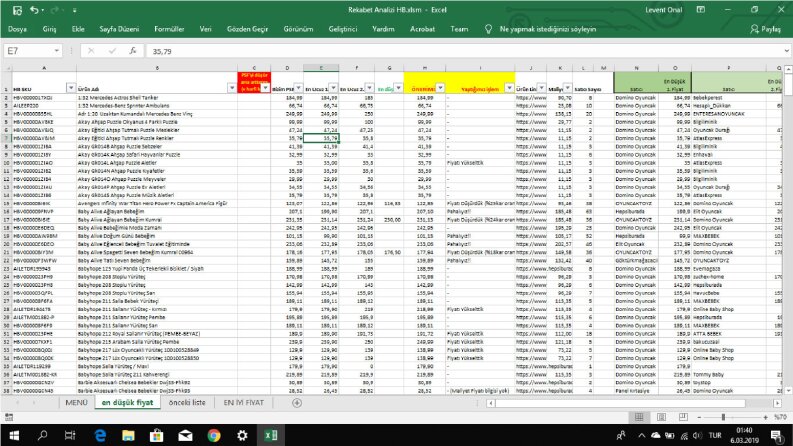Click the zoom slider handle

coord(723,417)
